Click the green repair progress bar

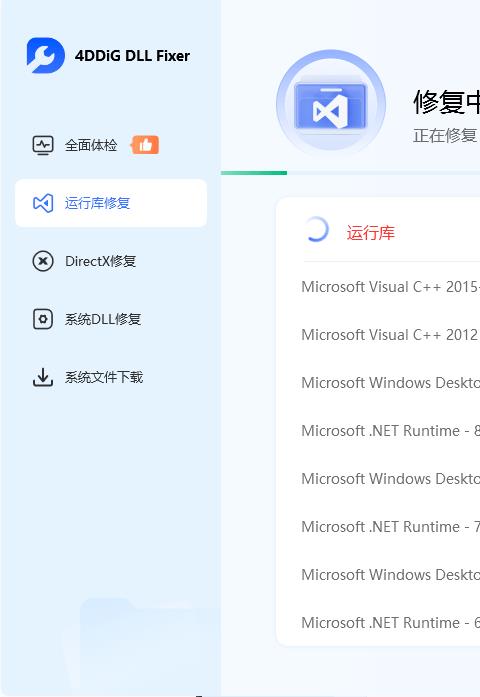pos(254,172)
